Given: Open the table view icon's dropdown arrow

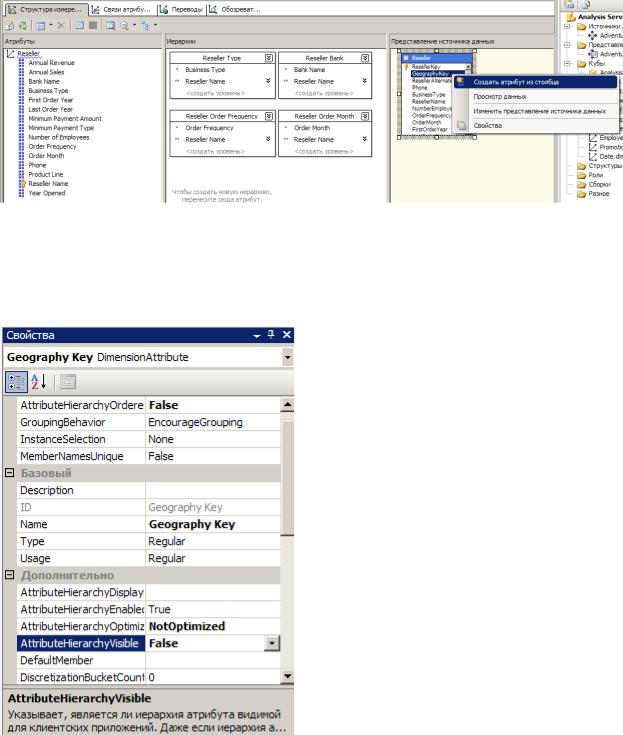Looking at the screenshot, I should 51,25.
